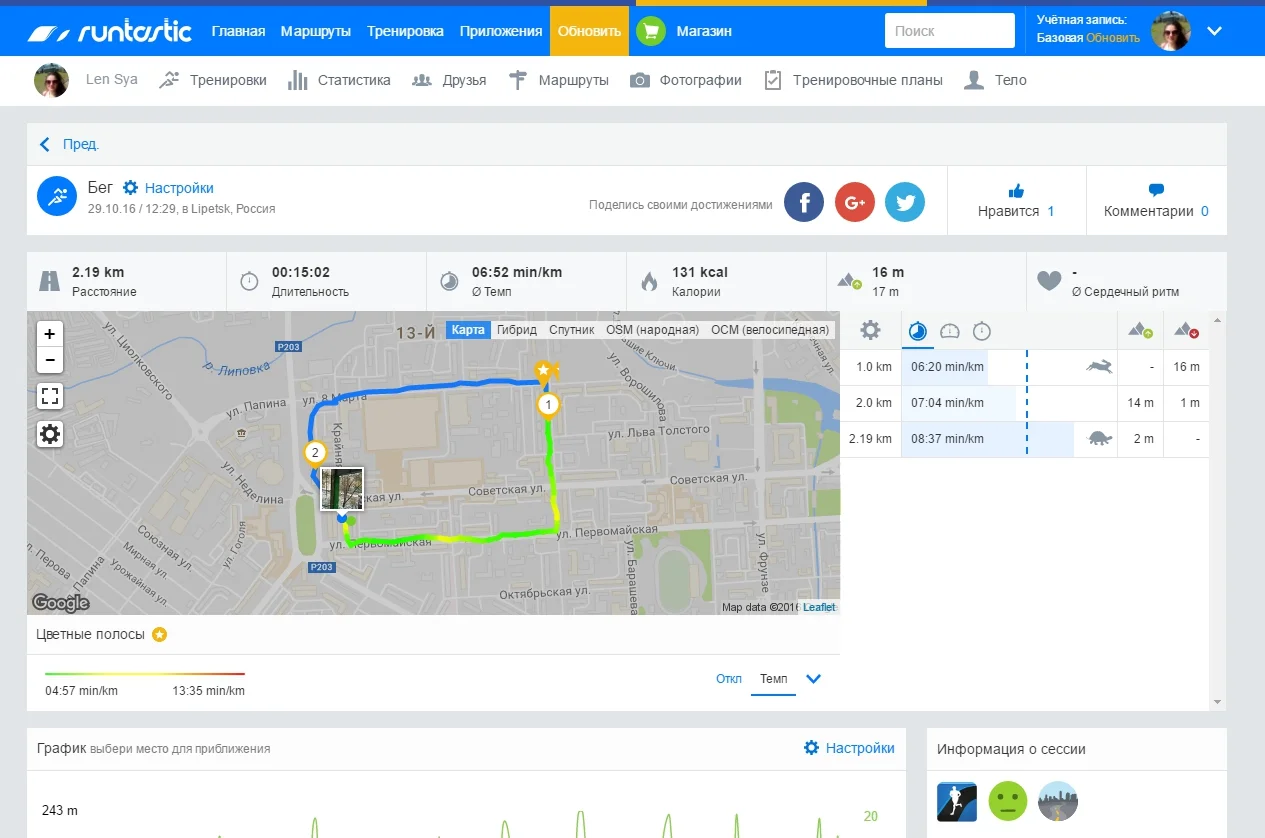The width and height of the screenshot is (1265, 838).
Task: Share the run on Google Plus
Action: (x=855, y=202)
